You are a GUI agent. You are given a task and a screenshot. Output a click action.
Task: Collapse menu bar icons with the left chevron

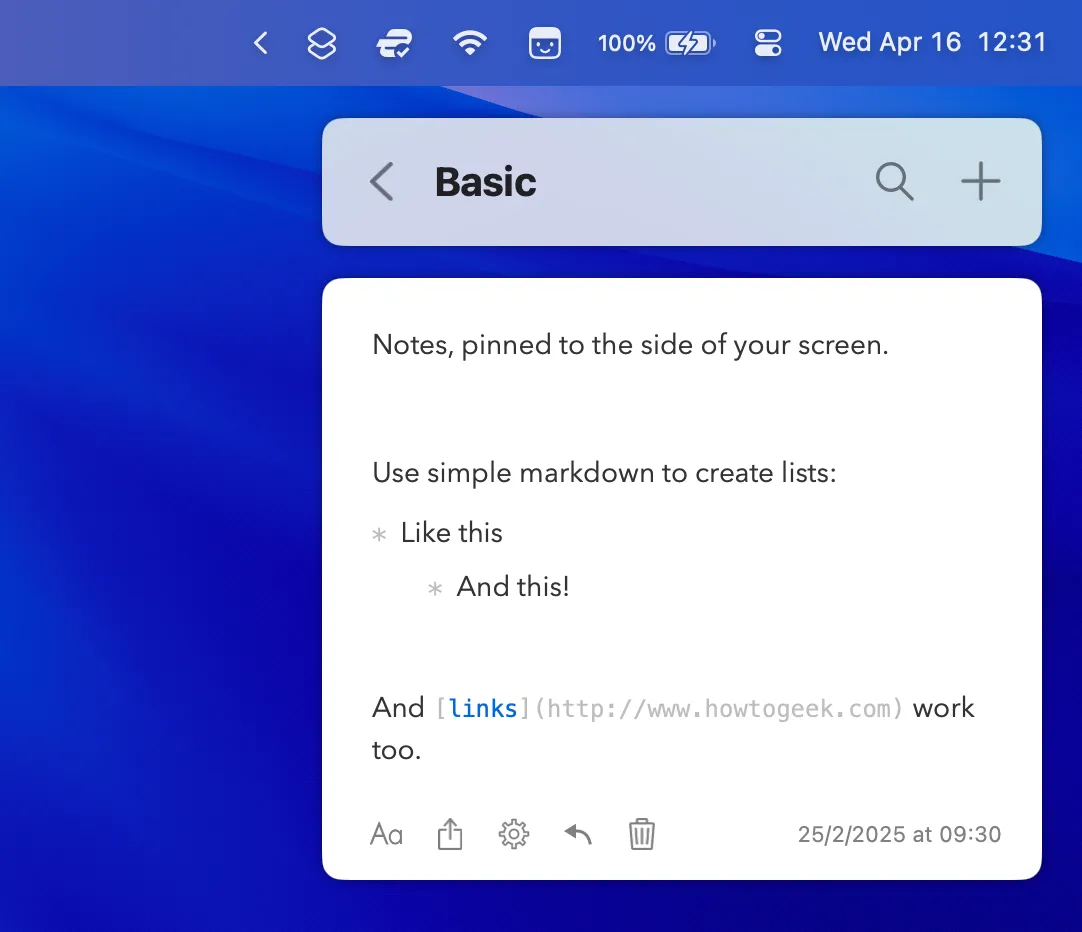tap(261, 43)
